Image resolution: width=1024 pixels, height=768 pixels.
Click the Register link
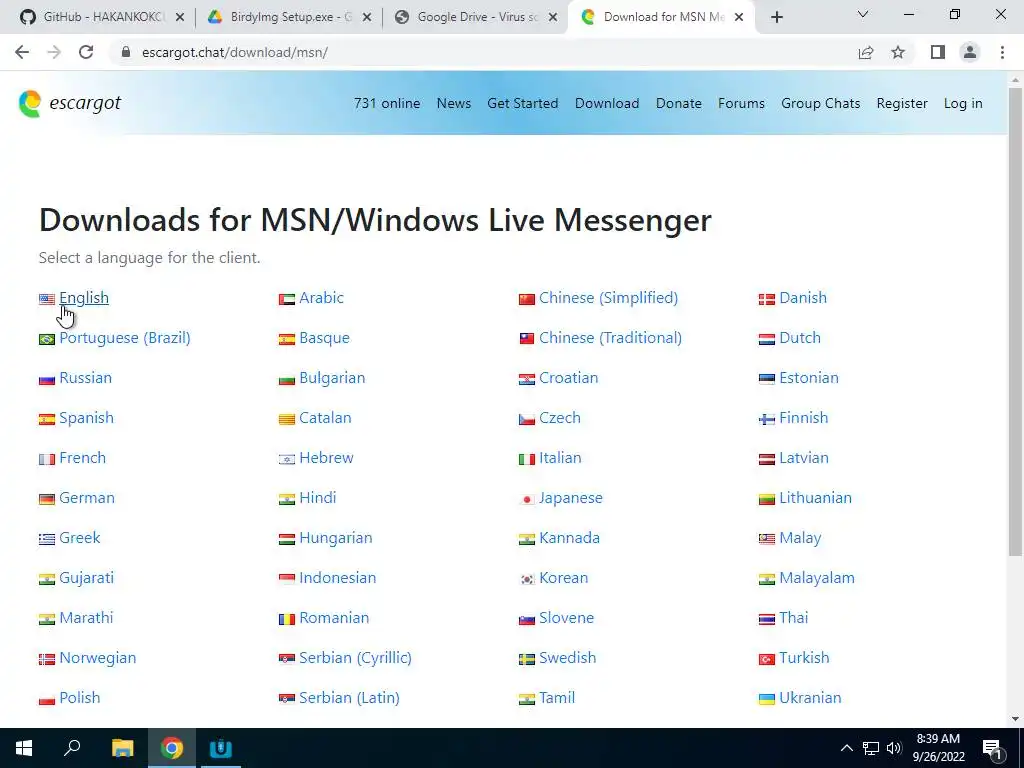point(902,103)
